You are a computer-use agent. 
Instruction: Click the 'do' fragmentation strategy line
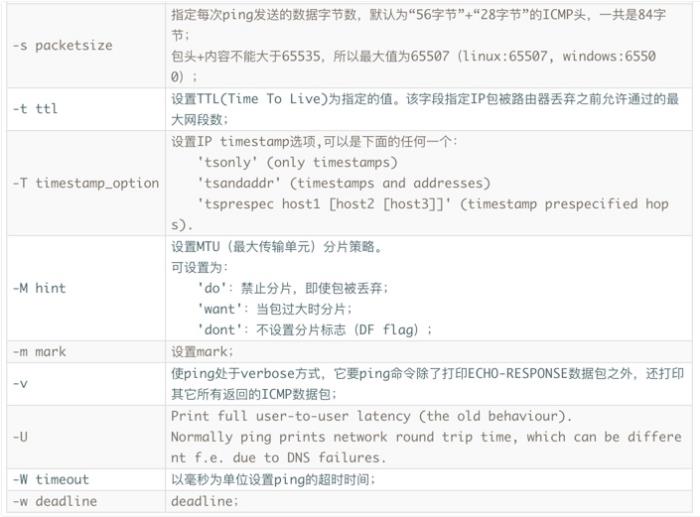293,288
